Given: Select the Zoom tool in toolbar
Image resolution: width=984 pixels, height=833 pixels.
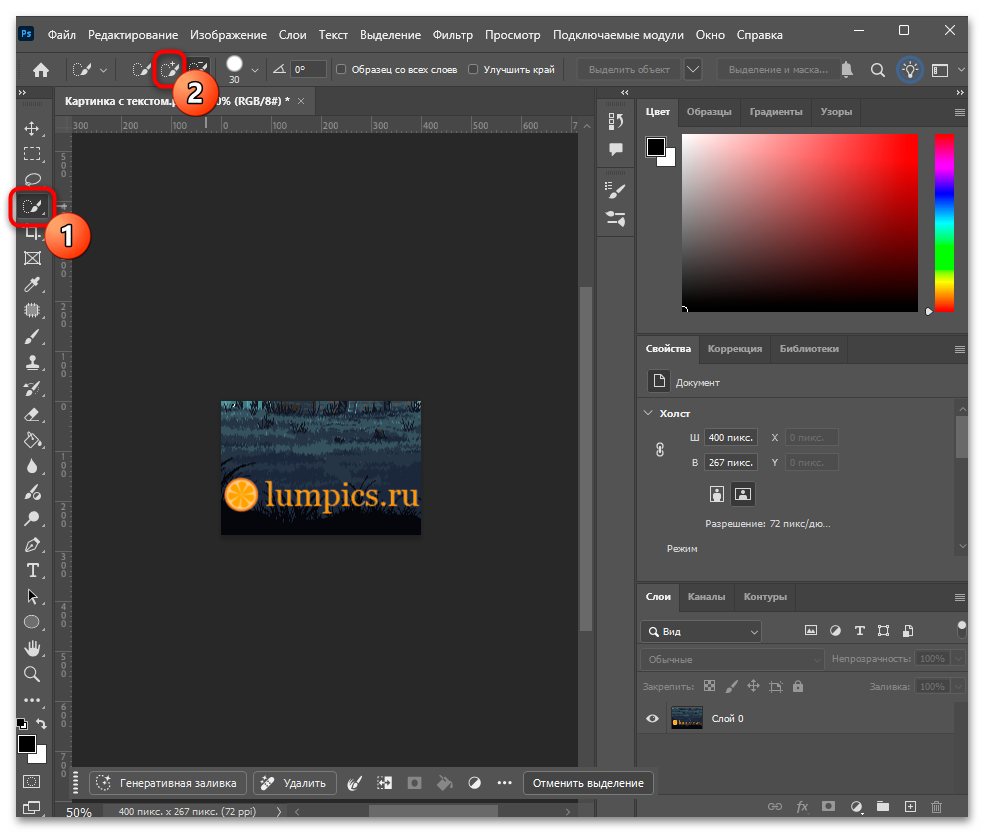Looking at the screenshot, I should (32, 674).
